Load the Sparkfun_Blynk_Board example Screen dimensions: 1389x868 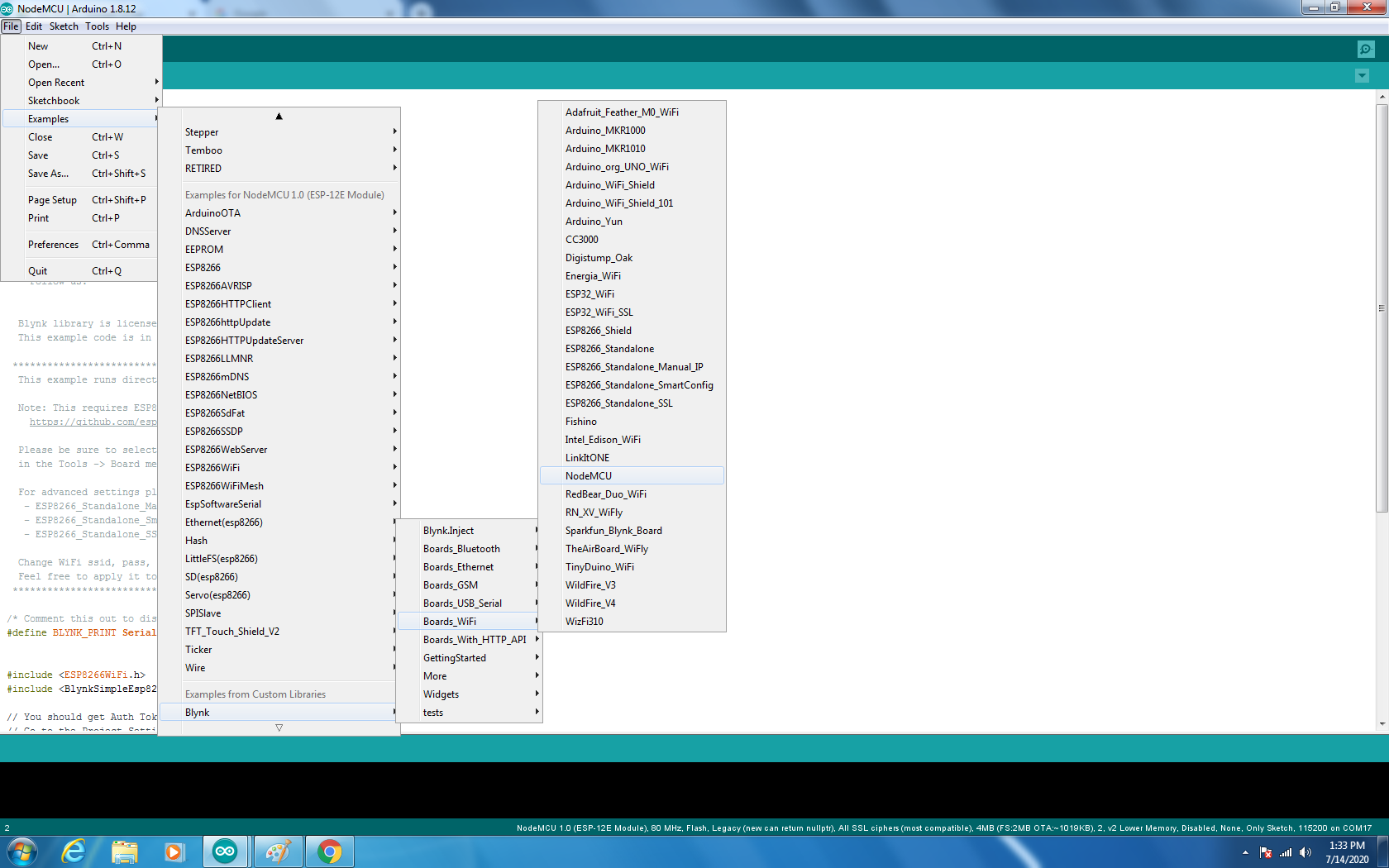(x=632, y=531)
